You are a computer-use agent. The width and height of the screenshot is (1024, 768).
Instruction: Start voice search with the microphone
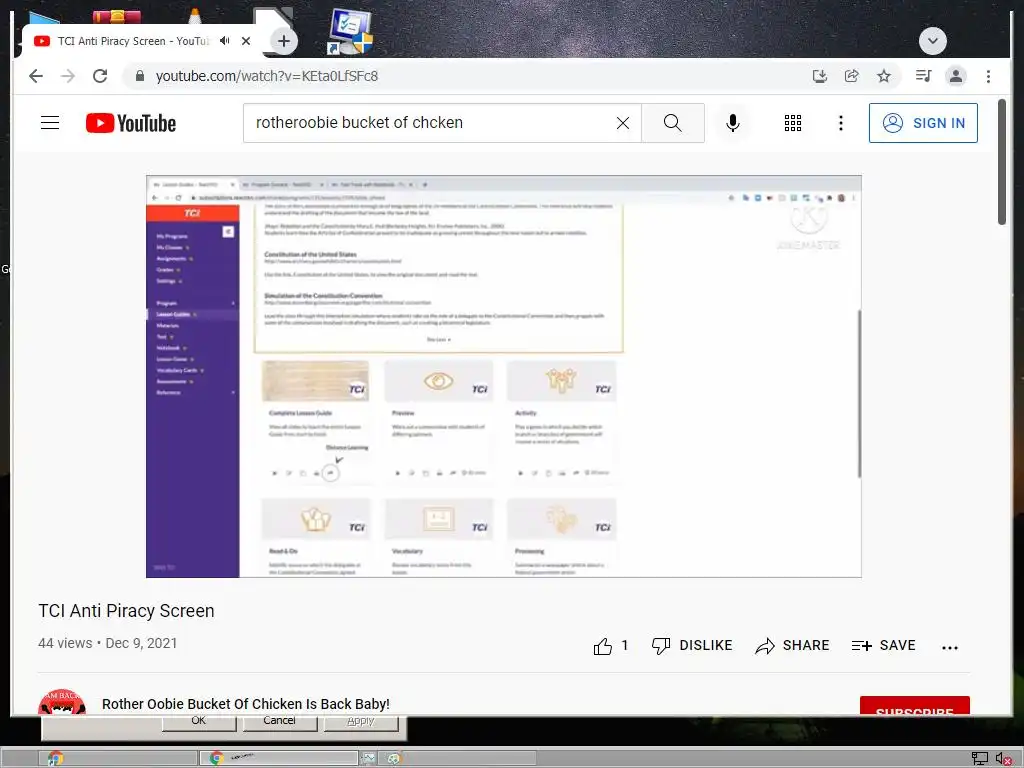[x=733, y=123]
